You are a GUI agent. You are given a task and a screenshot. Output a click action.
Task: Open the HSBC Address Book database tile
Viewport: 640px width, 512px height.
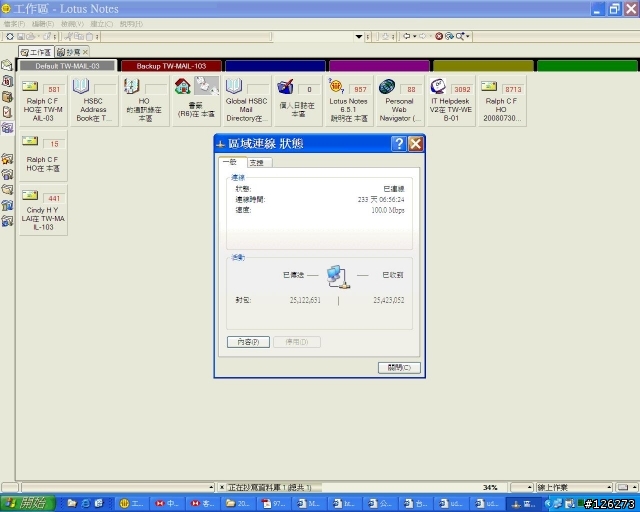tap(93, 101)
